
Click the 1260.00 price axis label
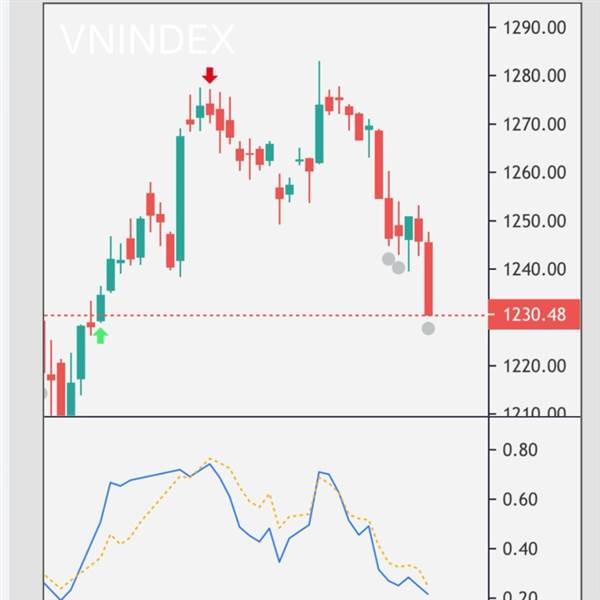535,173
